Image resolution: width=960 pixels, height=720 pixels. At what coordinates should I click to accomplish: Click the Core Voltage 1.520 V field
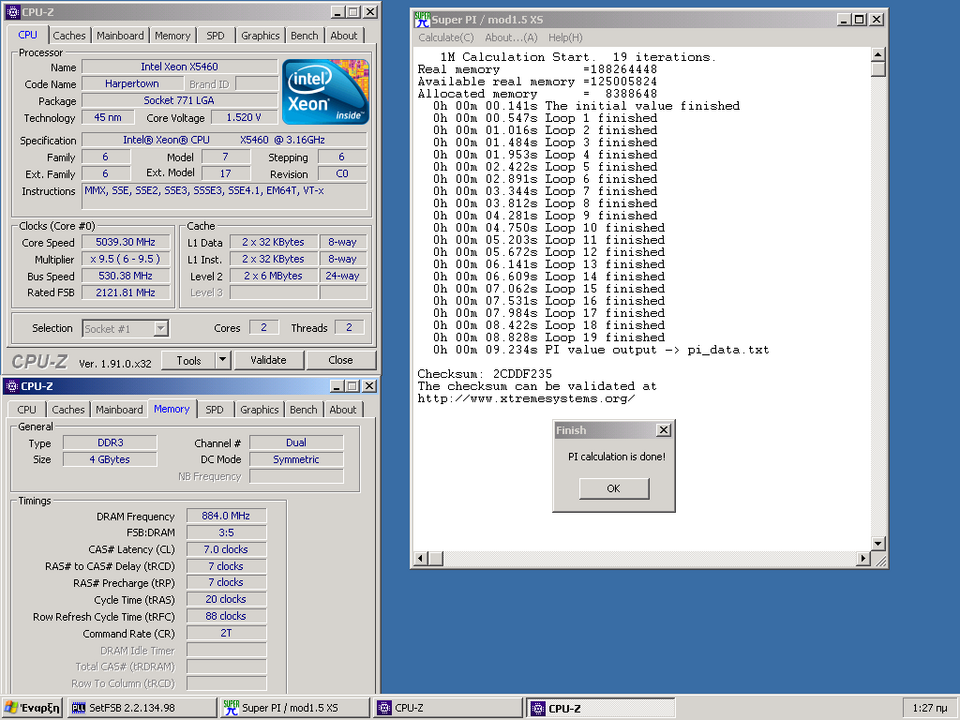(244, 118)
